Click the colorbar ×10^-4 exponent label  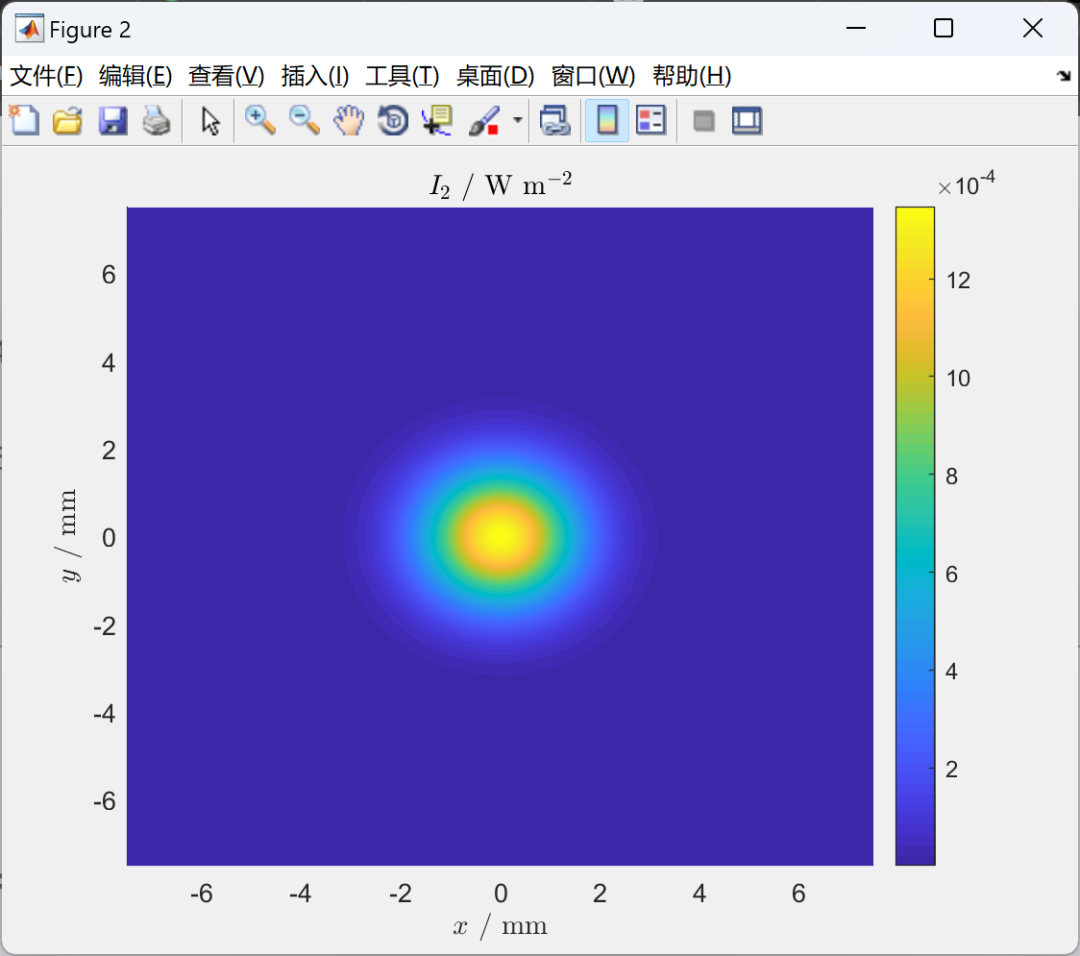click(x=966, y=185)
